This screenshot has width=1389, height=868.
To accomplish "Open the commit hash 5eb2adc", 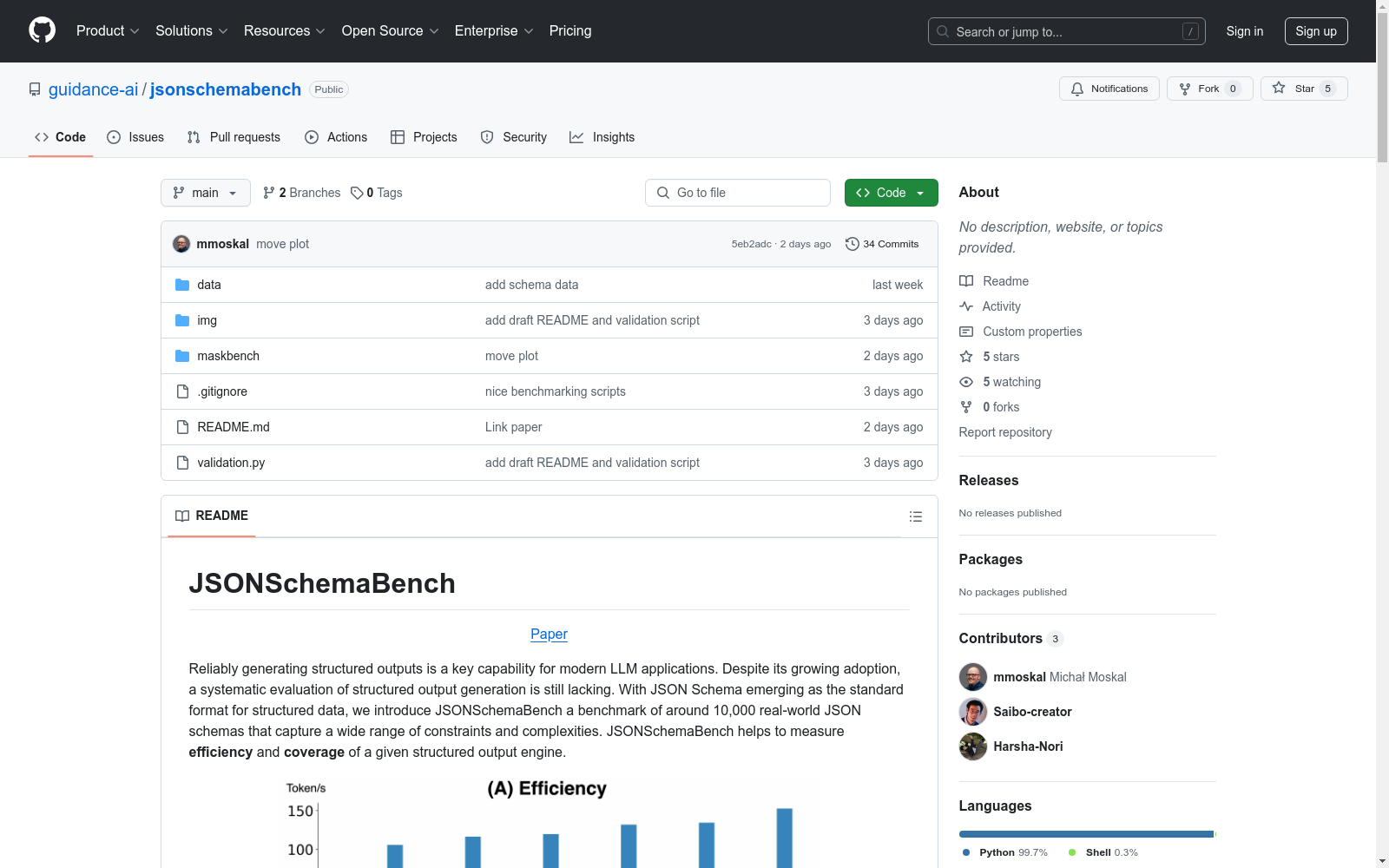I will pos(751,244).
